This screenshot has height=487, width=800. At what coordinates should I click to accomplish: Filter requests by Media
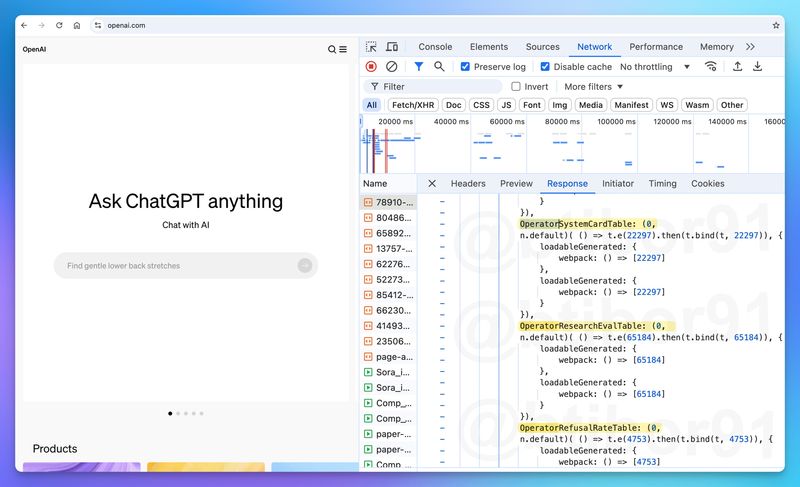tap(590, 105)
